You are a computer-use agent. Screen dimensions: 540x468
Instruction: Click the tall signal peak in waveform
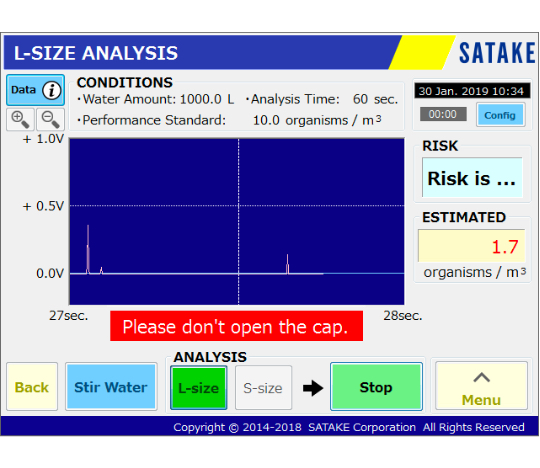pos(88,249)
